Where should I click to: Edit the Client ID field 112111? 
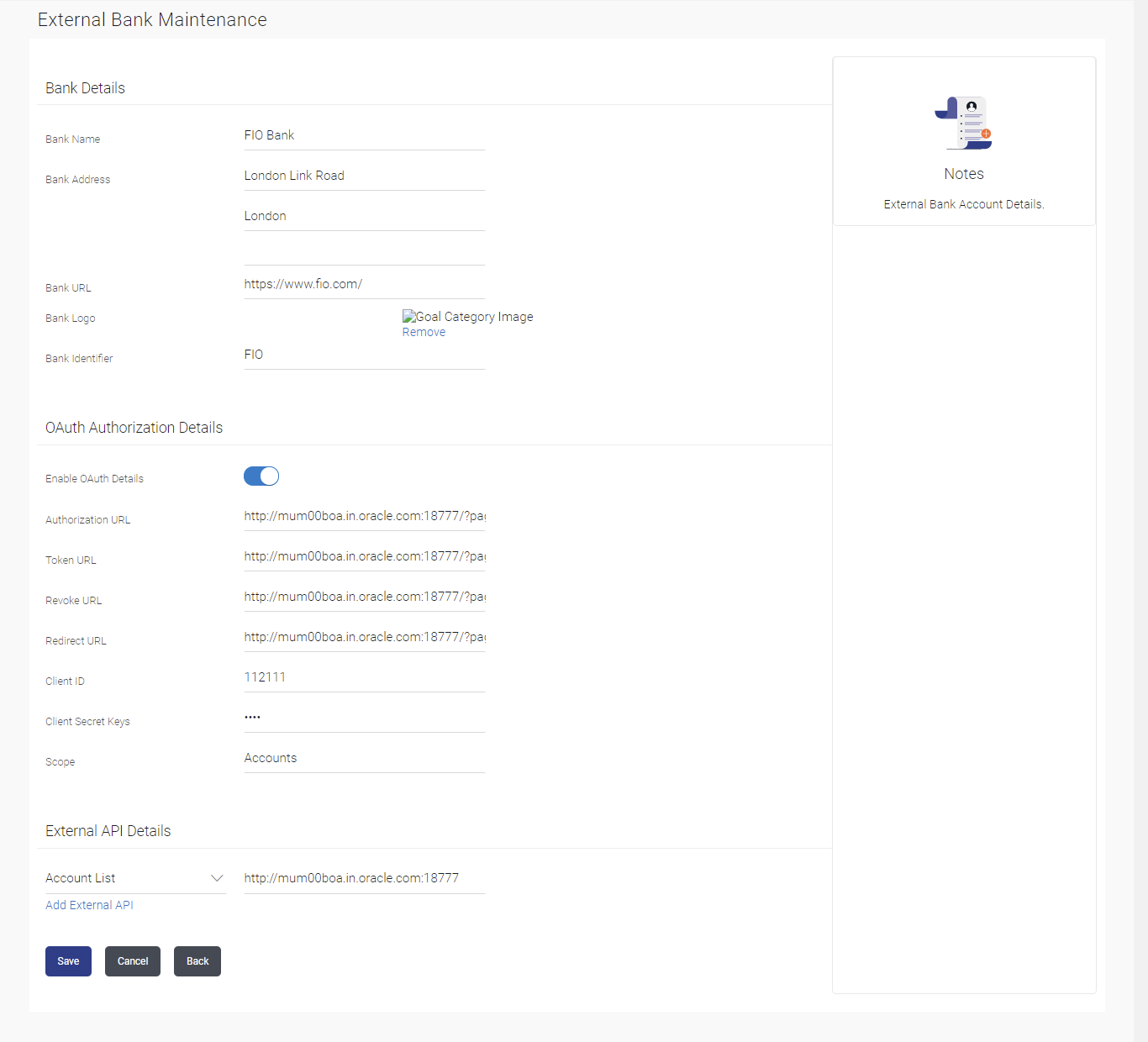click(x=365, y=677)
